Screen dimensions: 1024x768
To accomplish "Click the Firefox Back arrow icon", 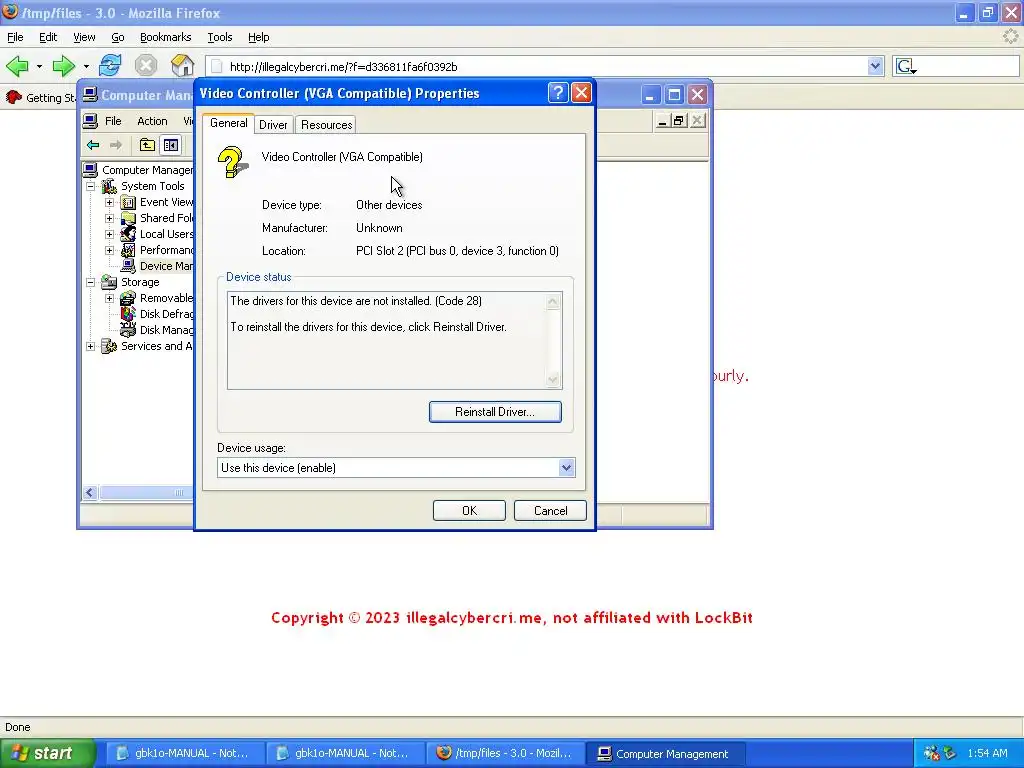I will [17, 66].
